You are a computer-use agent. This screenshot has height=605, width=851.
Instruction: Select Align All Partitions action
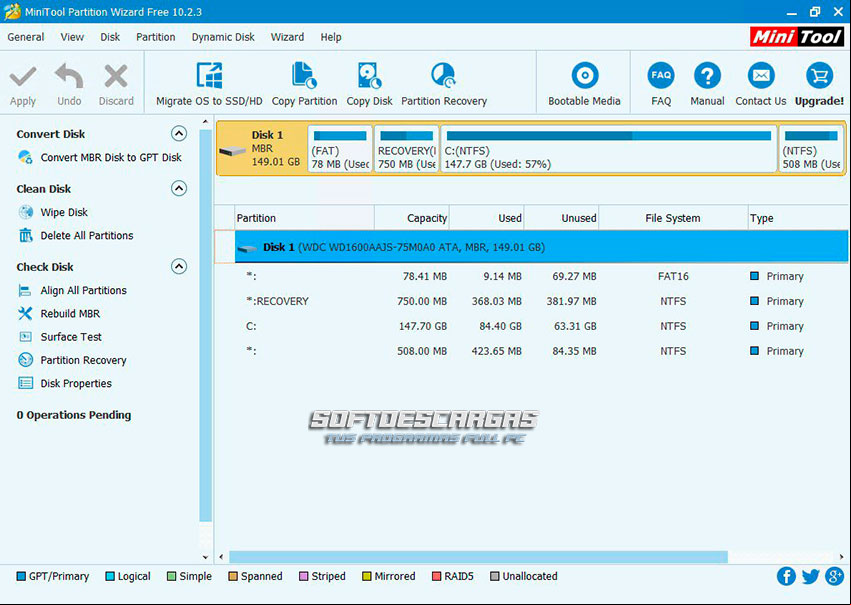coord(72,290)
